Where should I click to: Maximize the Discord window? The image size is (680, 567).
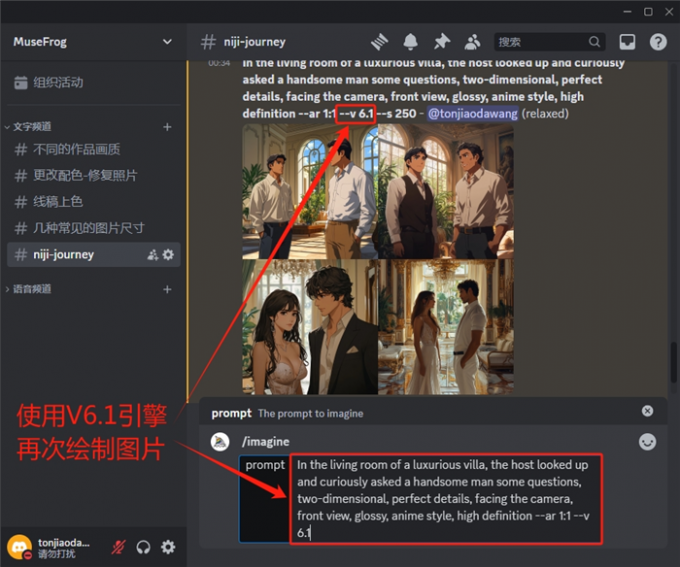[x=648, y=12]
